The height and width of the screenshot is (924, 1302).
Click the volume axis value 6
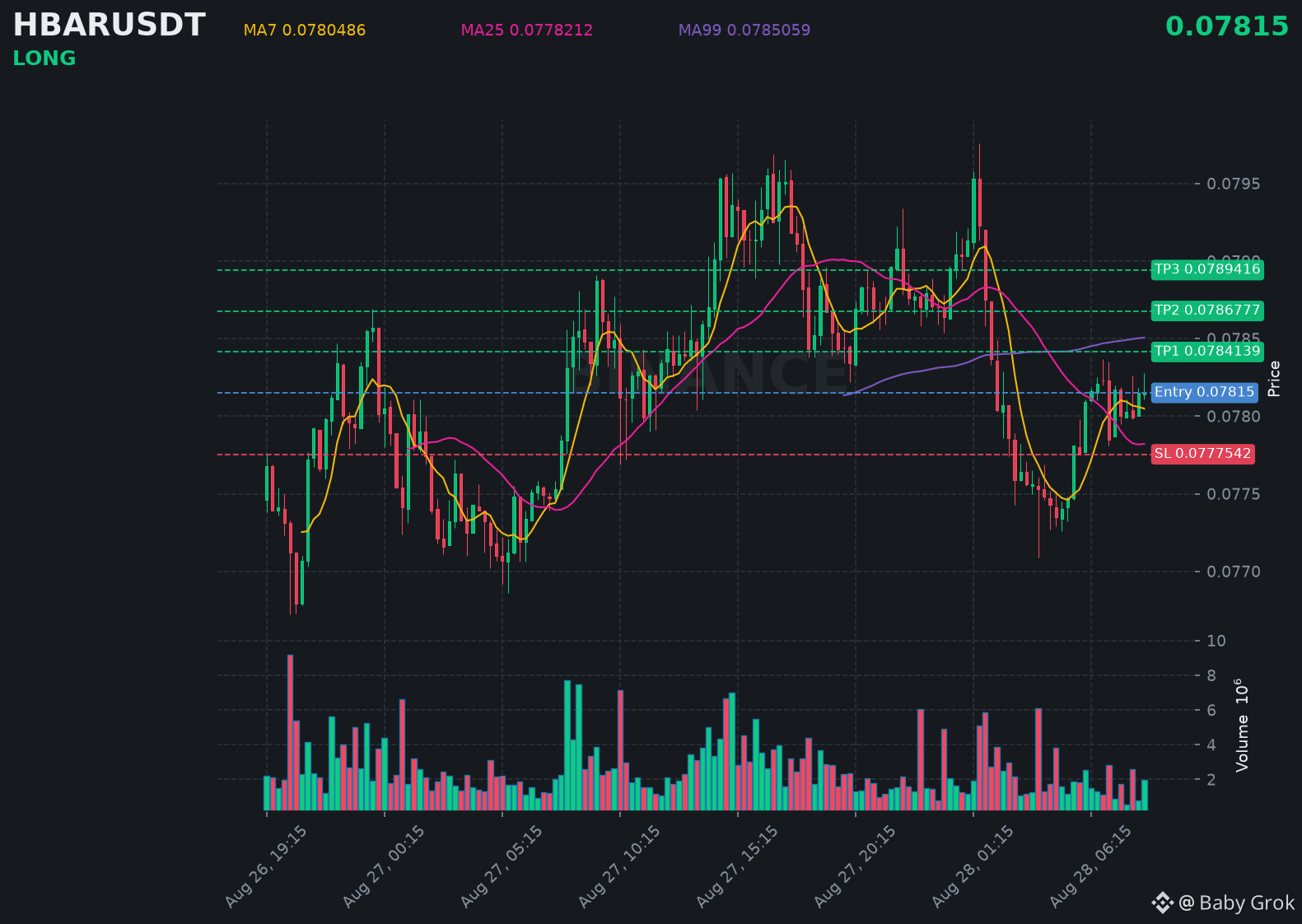(1211, 710)
